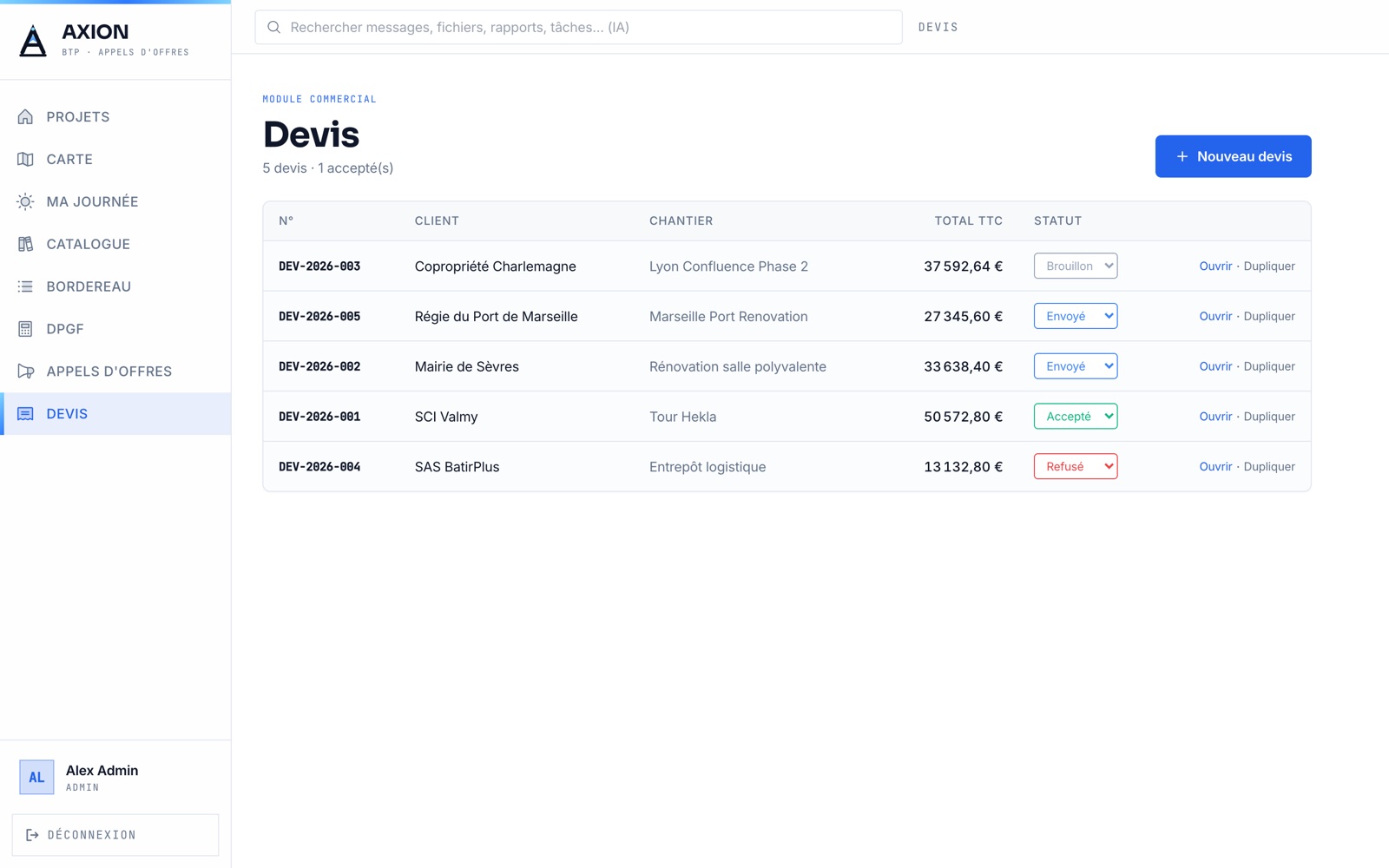
Task: Open the Carte section
Action: [115, 159]
